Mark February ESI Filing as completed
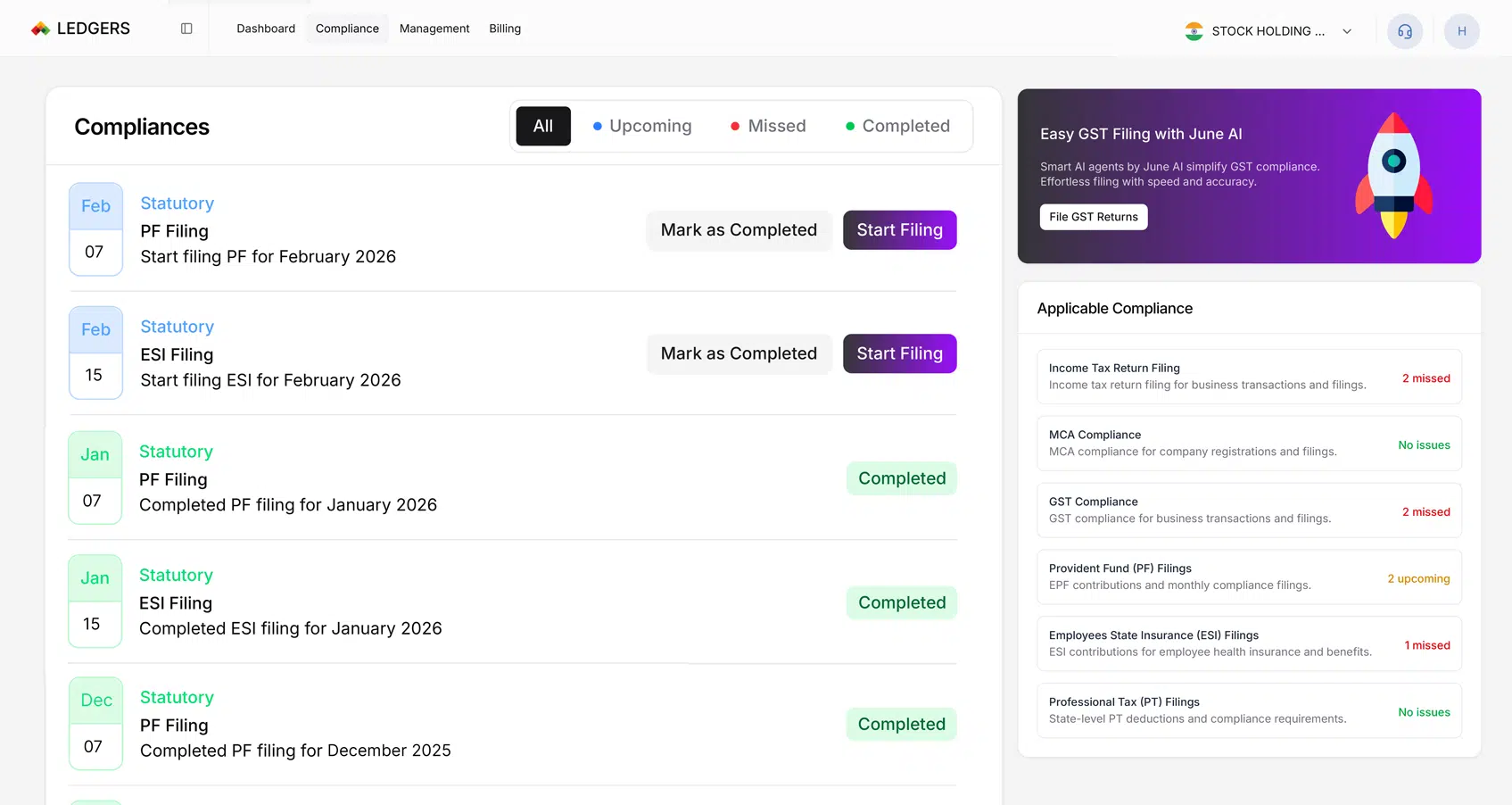The height and width of the screenshot is (805, 1512). click(739, 353)
